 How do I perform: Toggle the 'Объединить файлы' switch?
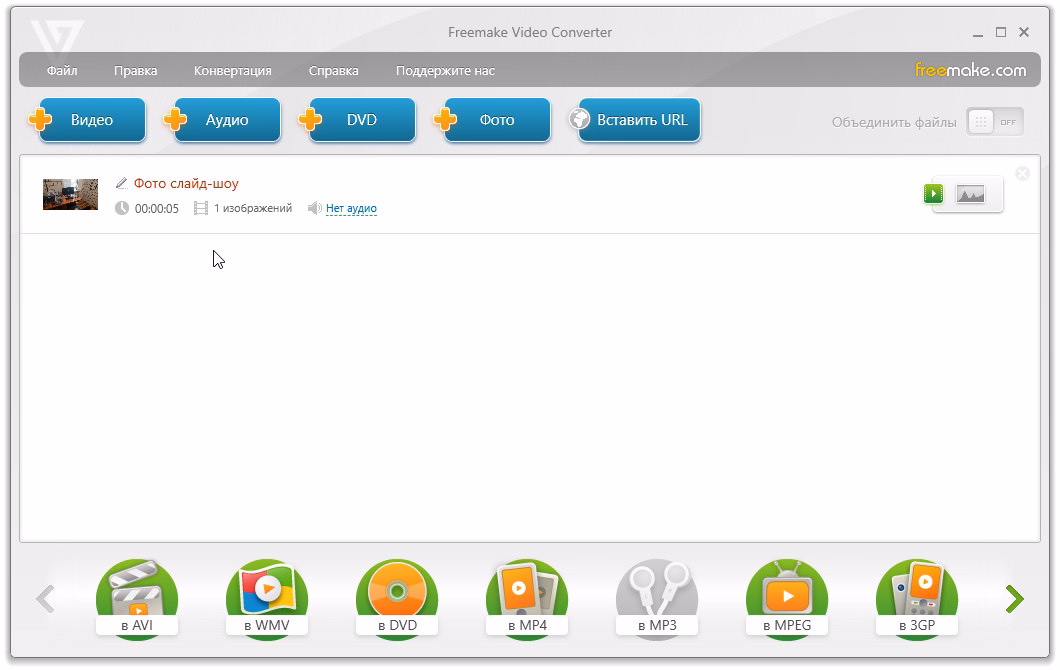(994, 122)
